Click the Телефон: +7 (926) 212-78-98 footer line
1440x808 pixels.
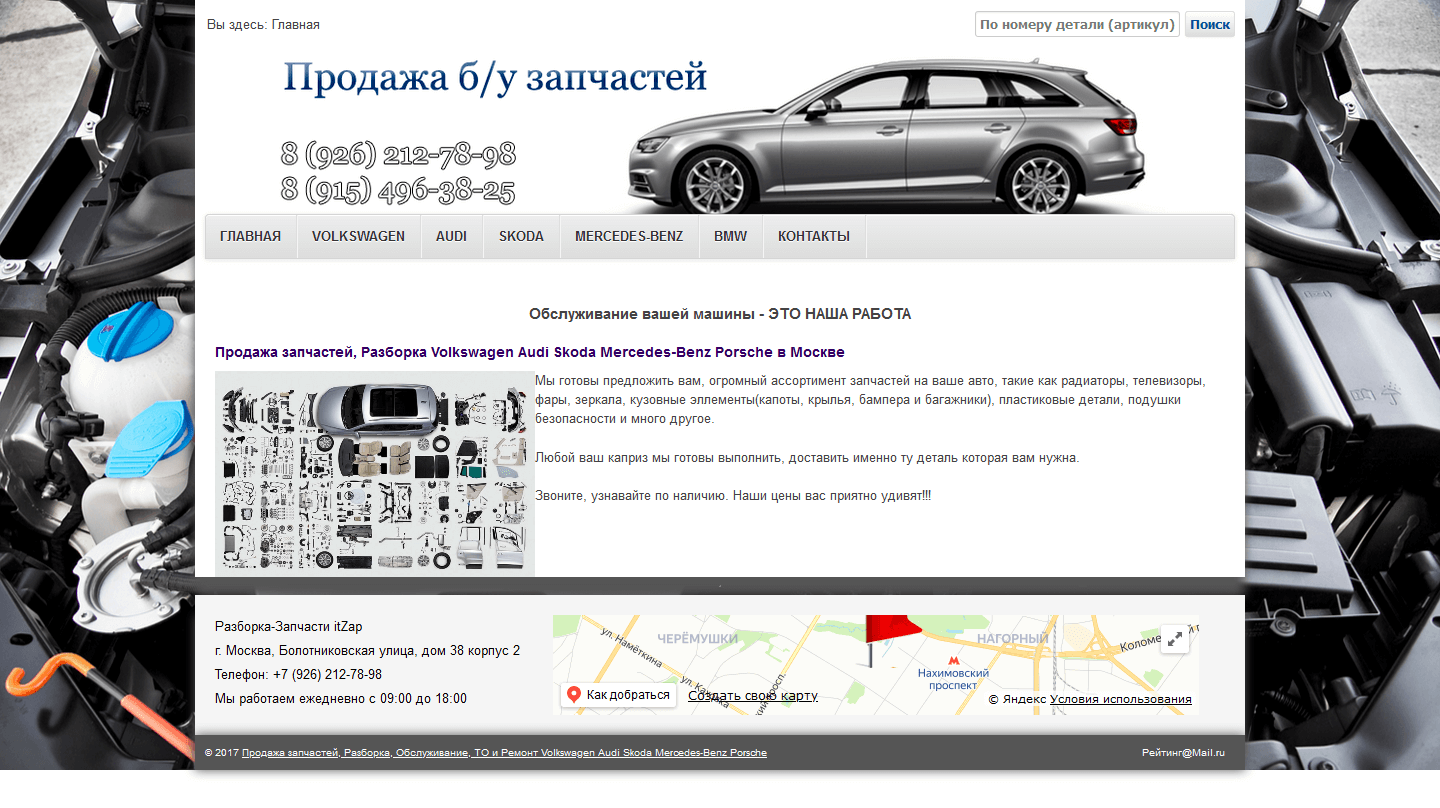[298, 675]
